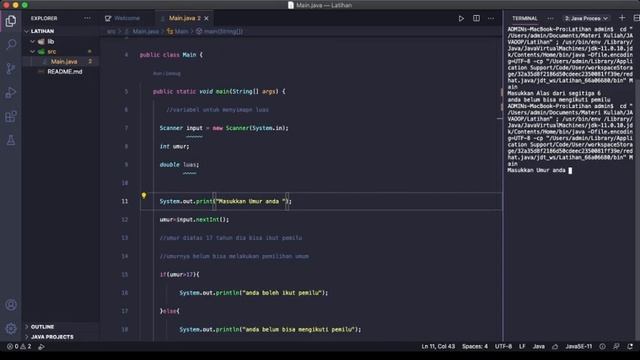This screenshot has height=360, width=640.
Task: Change the UTF-8 encoding in status bar
Action: [x=503, y=347]
